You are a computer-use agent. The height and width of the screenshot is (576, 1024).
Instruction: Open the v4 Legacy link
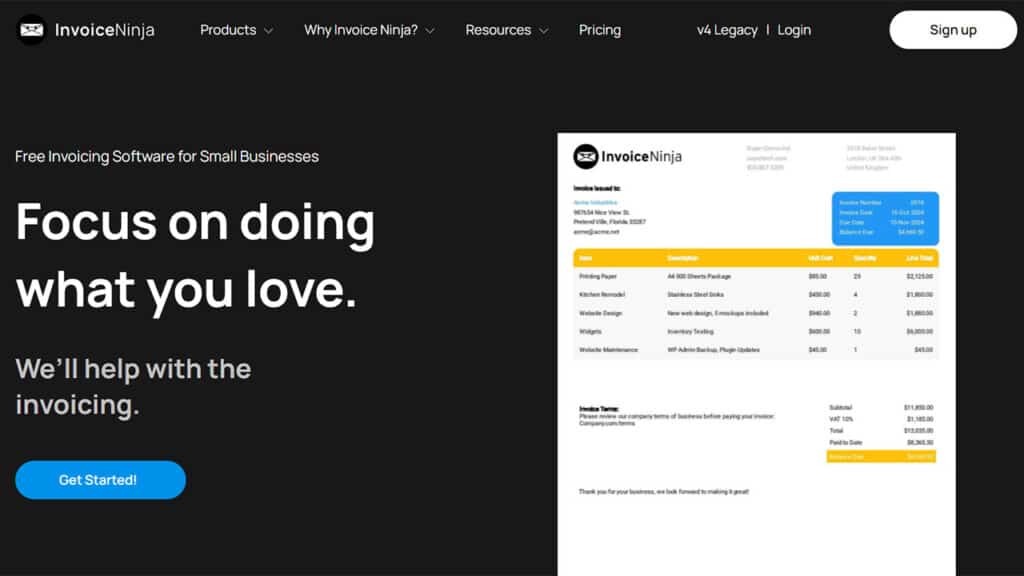pyautogui.click(x=727, y=30)
